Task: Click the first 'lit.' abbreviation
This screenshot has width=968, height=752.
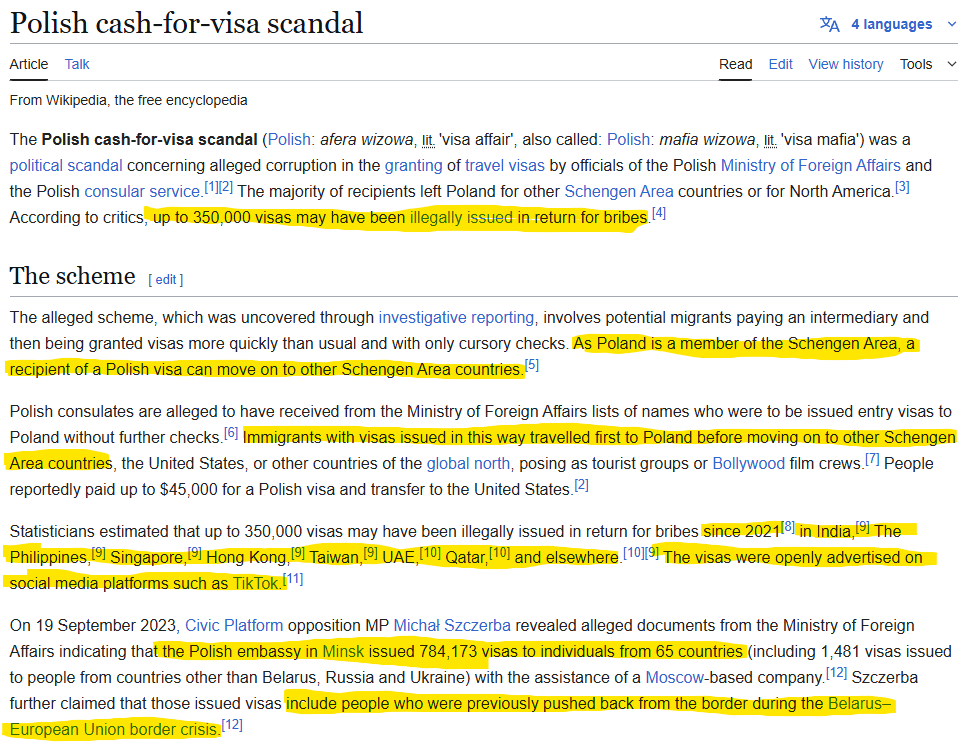Action: pos(428,141)
